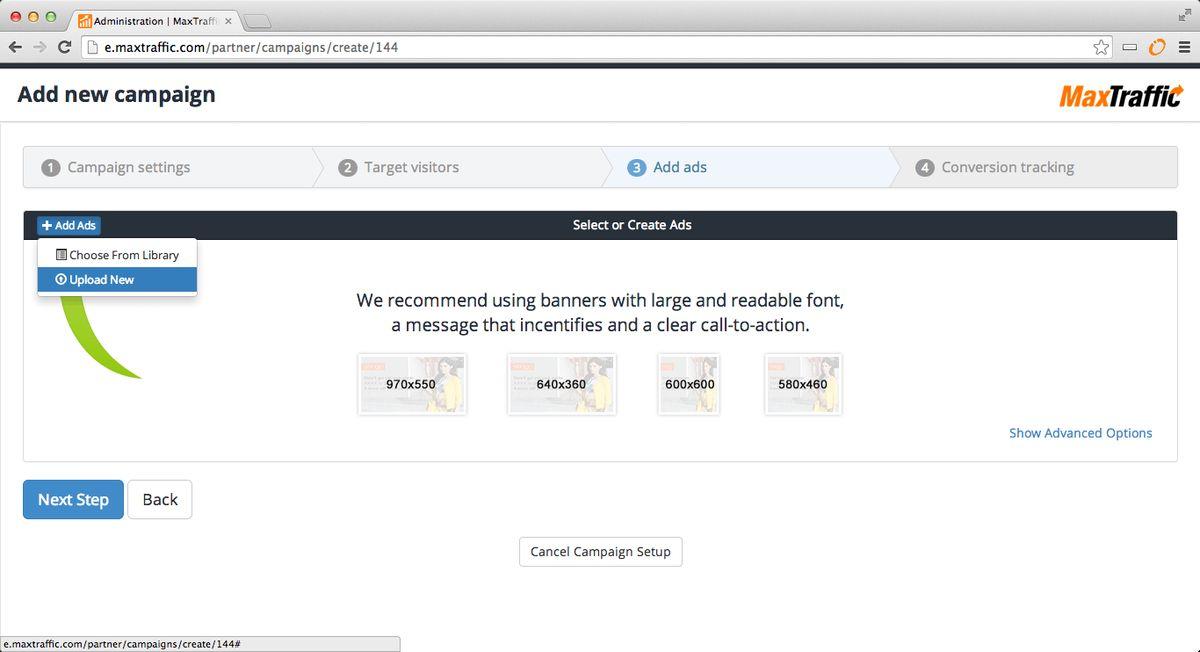The image size is (1200, 652).
Task: Click the browser forward arrow
Action: (40, 47)
